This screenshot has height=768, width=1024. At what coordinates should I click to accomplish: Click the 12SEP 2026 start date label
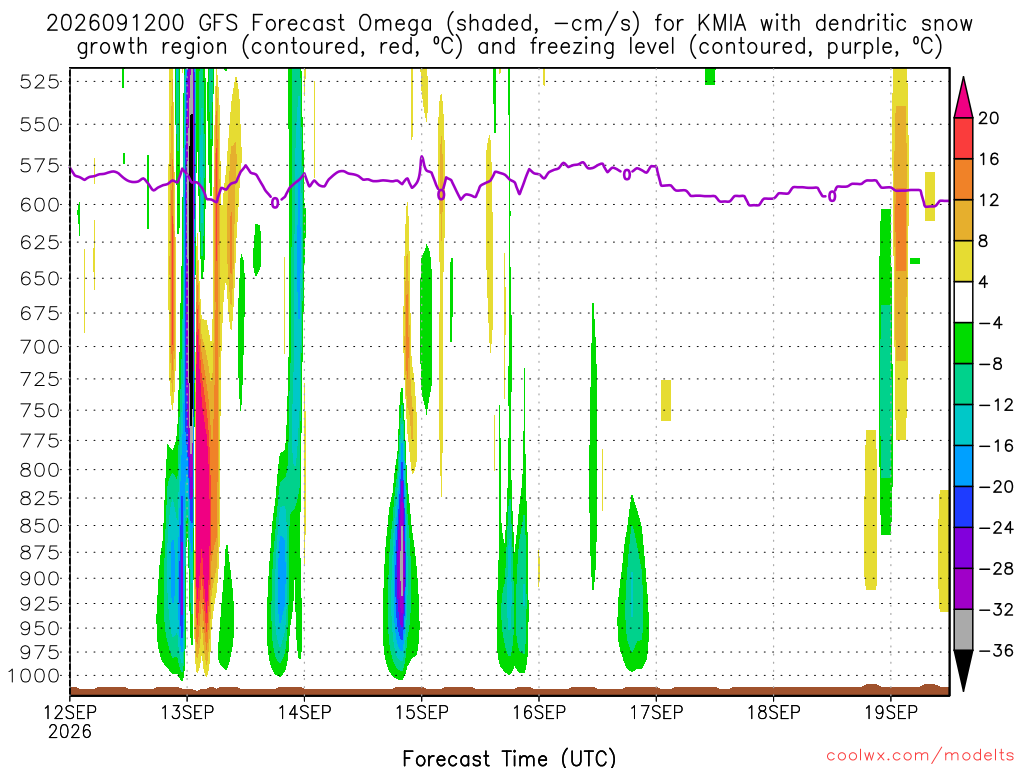click(70, 722)
